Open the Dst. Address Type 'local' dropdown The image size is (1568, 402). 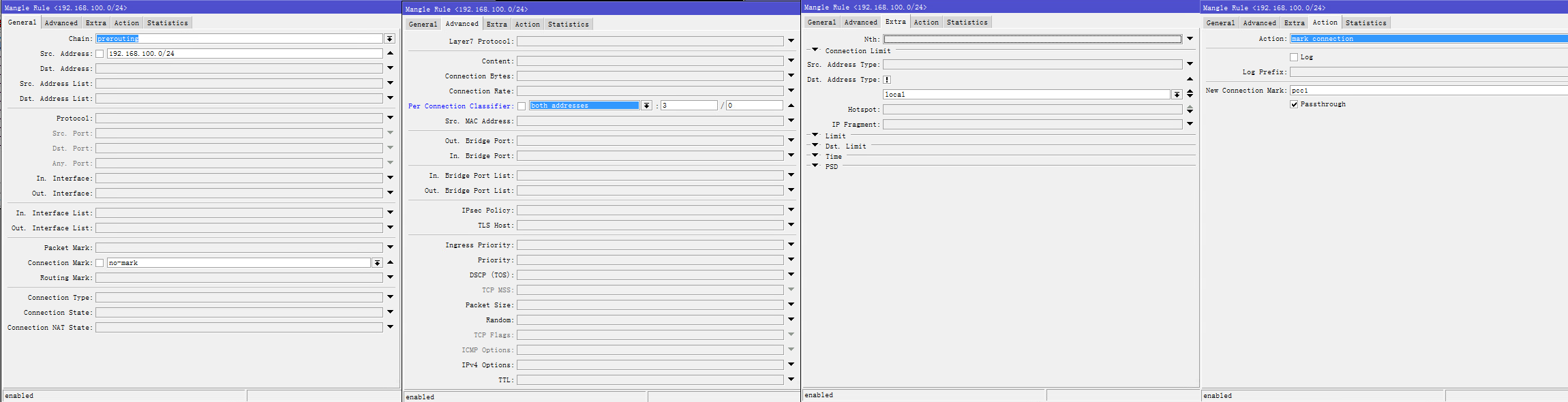(x=1177, y=95)
